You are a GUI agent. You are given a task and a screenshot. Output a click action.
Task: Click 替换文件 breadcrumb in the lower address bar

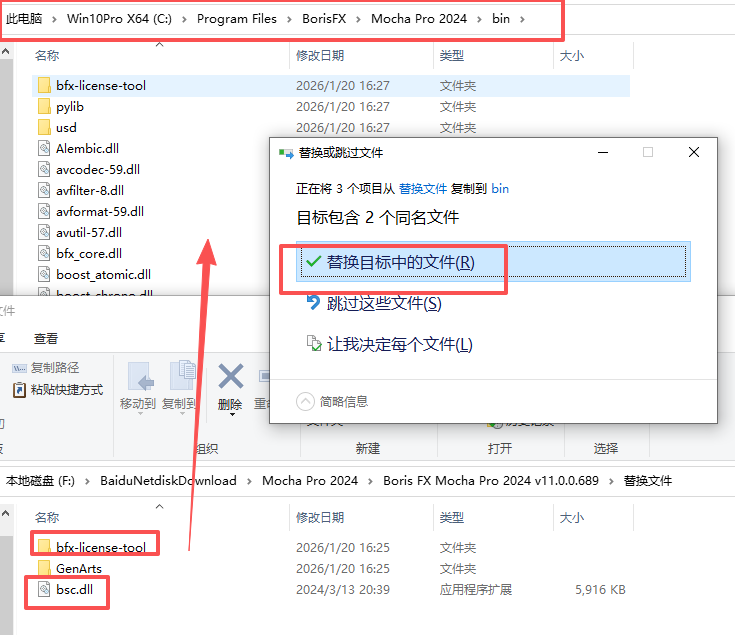tap(648, 481)
